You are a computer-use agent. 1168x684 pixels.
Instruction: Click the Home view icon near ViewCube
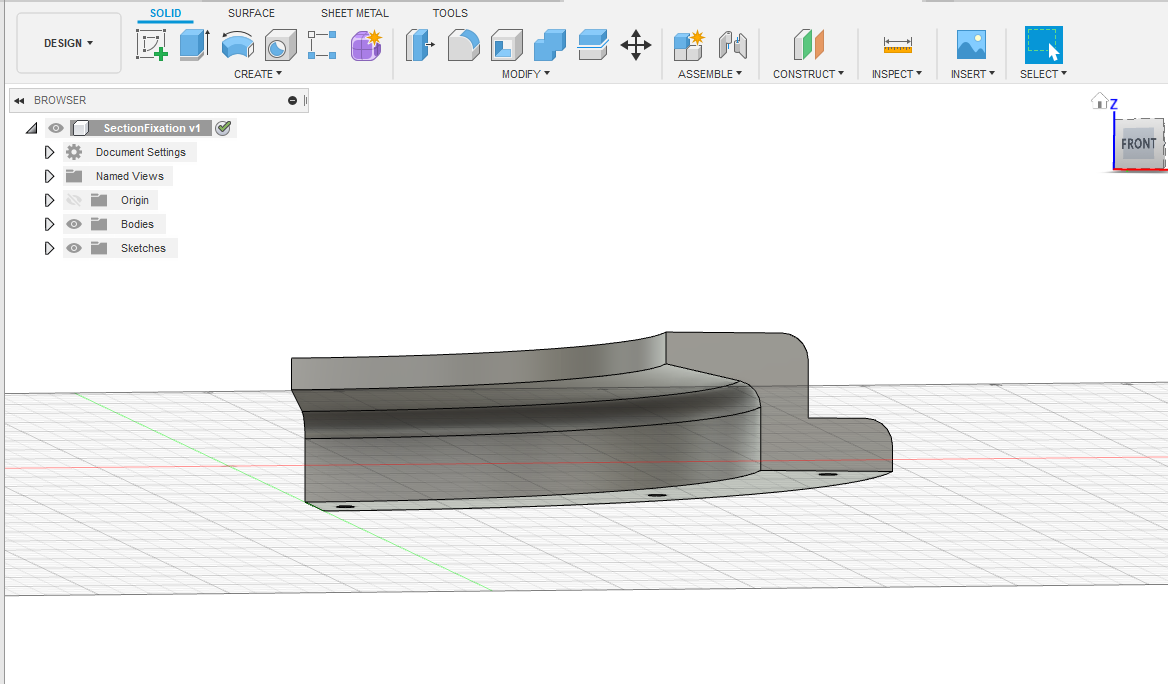click(1100, 101)
